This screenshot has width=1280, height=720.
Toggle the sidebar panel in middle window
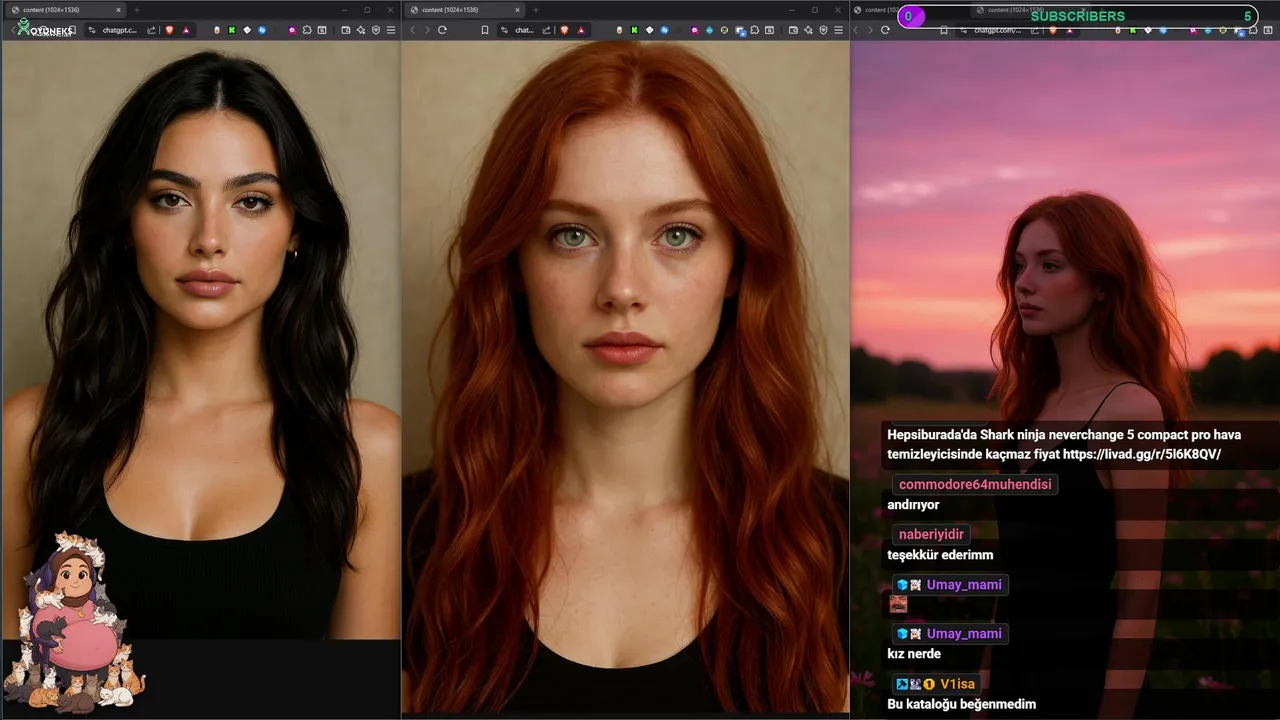pos(769,30)
